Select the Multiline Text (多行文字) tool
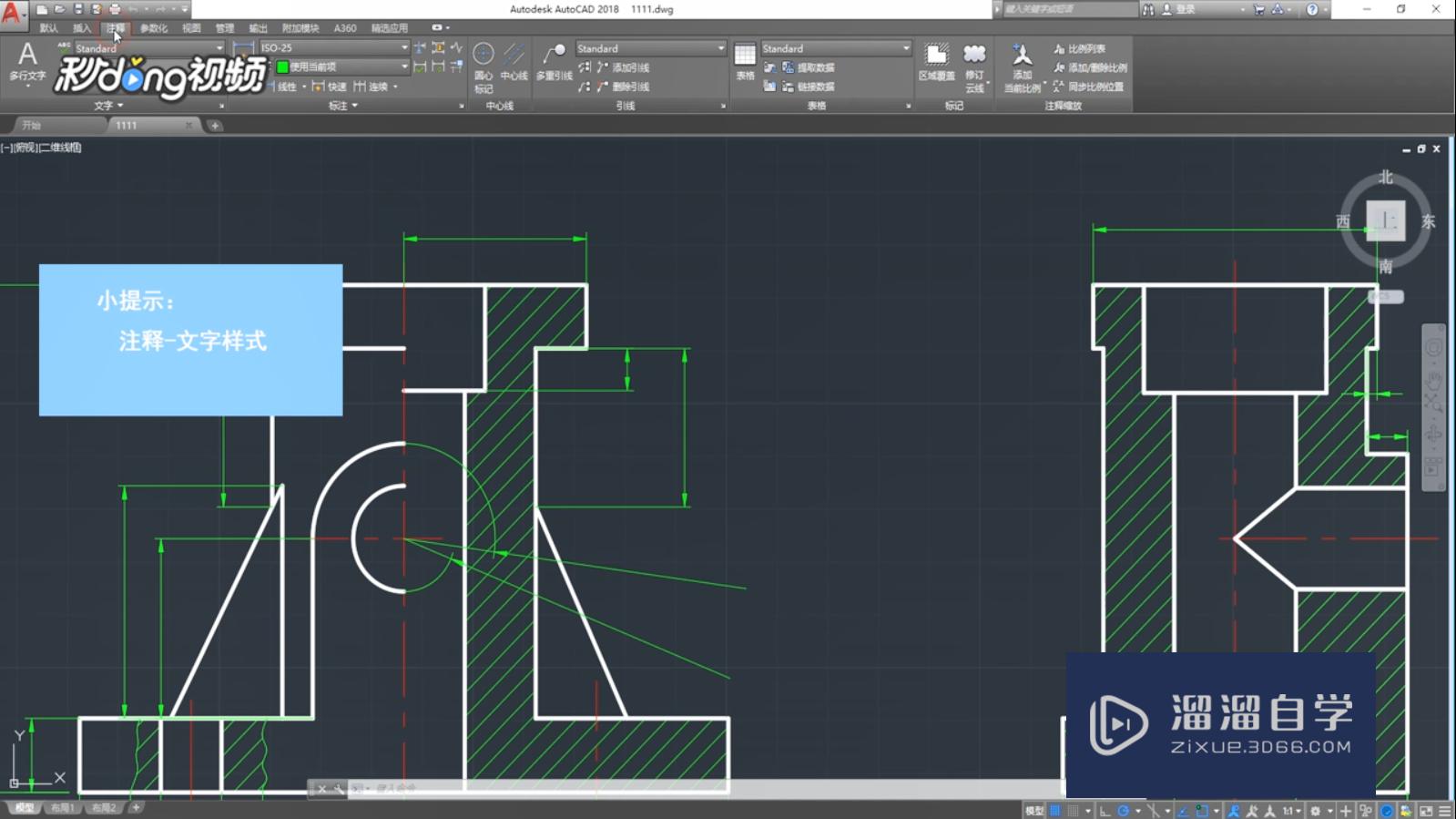1456x819 pixels. click(x=27, y=62)
